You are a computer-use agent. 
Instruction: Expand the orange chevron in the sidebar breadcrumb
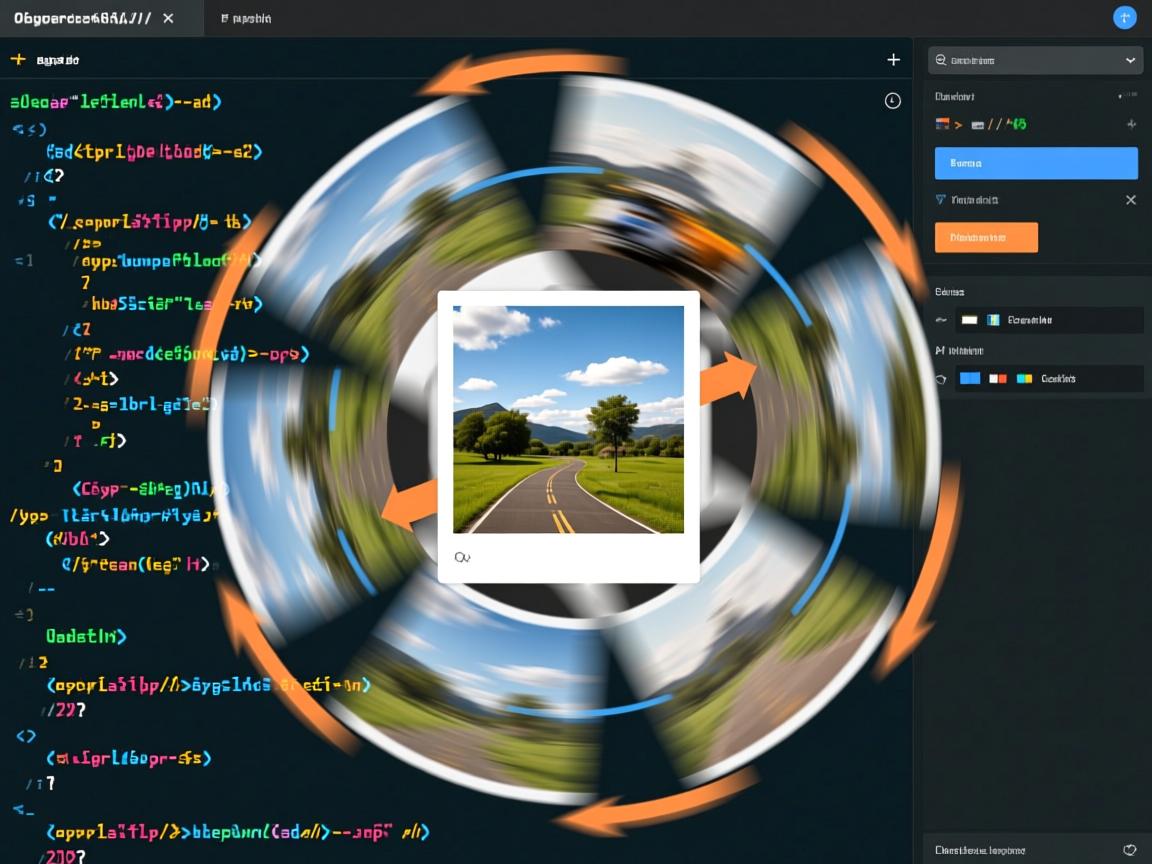[x=958, y=125]
